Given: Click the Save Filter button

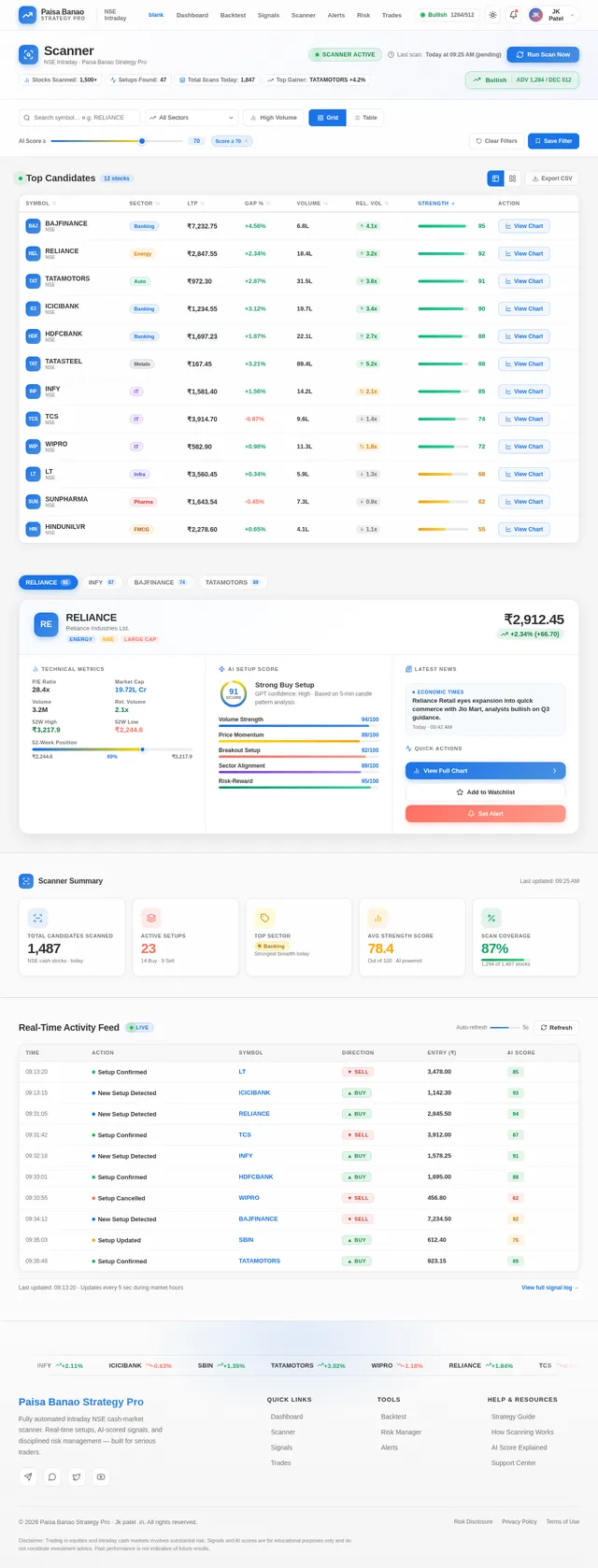Looking at the screenshot, I should 553,141.
